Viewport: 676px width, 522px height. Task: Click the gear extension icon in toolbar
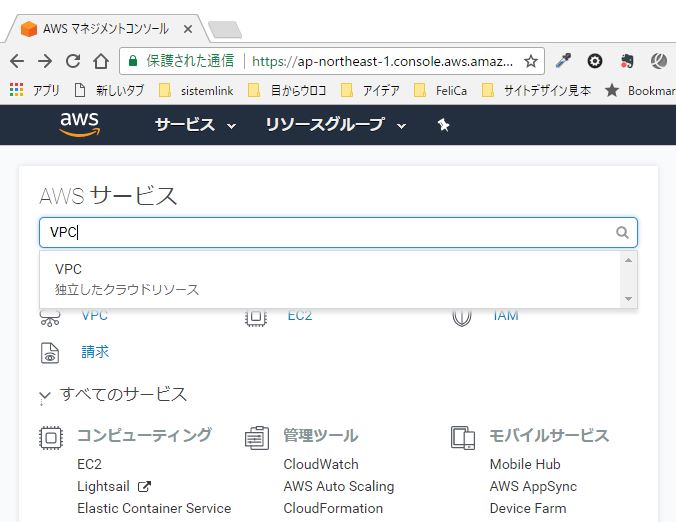tap(595, 61)
